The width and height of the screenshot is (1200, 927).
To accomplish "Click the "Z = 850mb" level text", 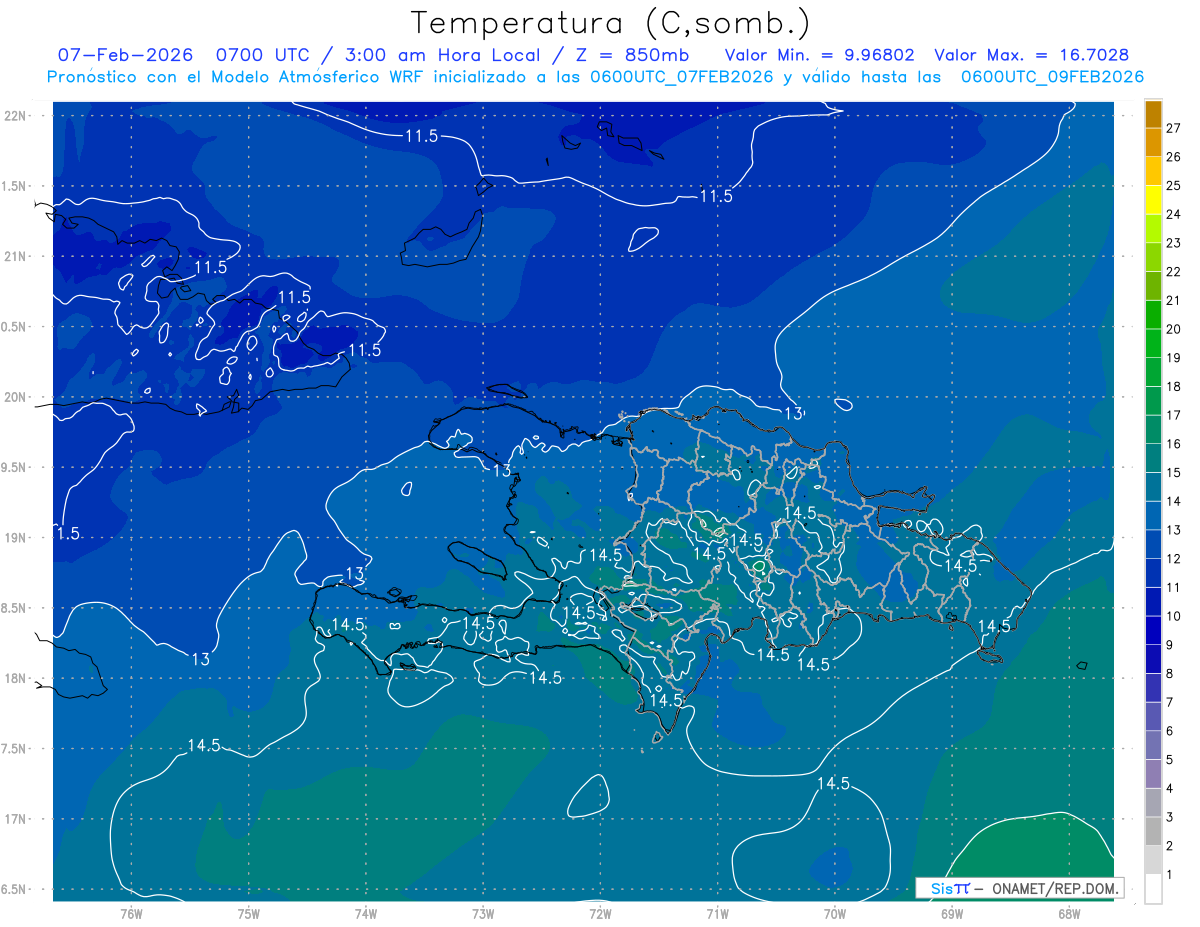I will (634, 55).
